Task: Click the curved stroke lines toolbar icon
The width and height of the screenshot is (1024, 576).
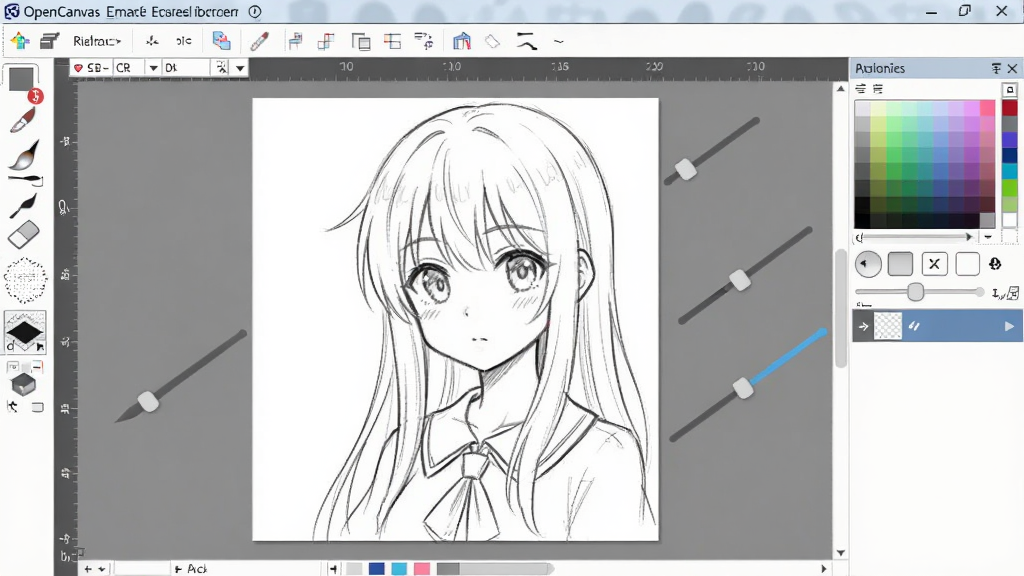Action: tap(526, 41)
